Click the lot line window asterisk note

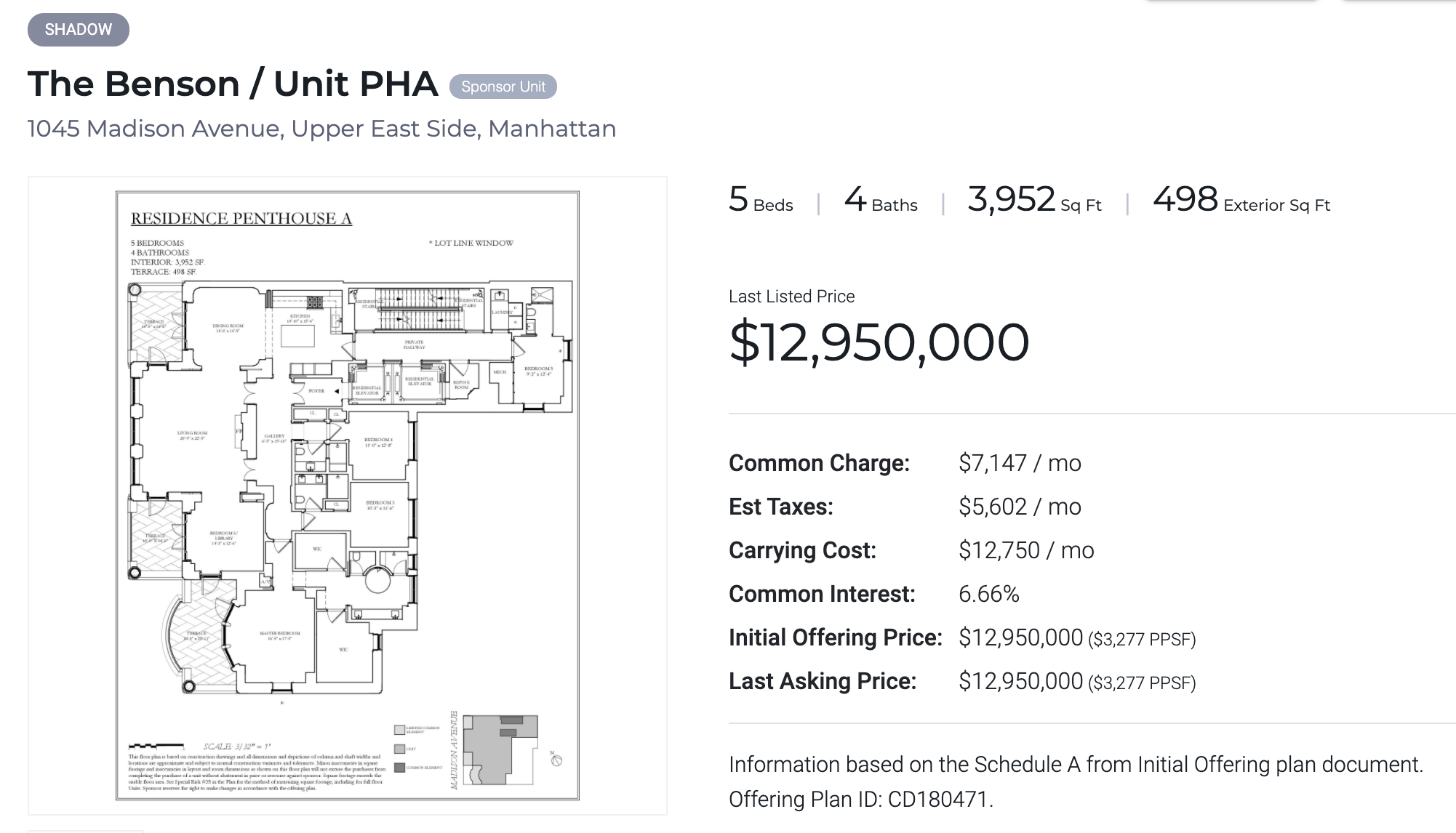tap(472, 243)
